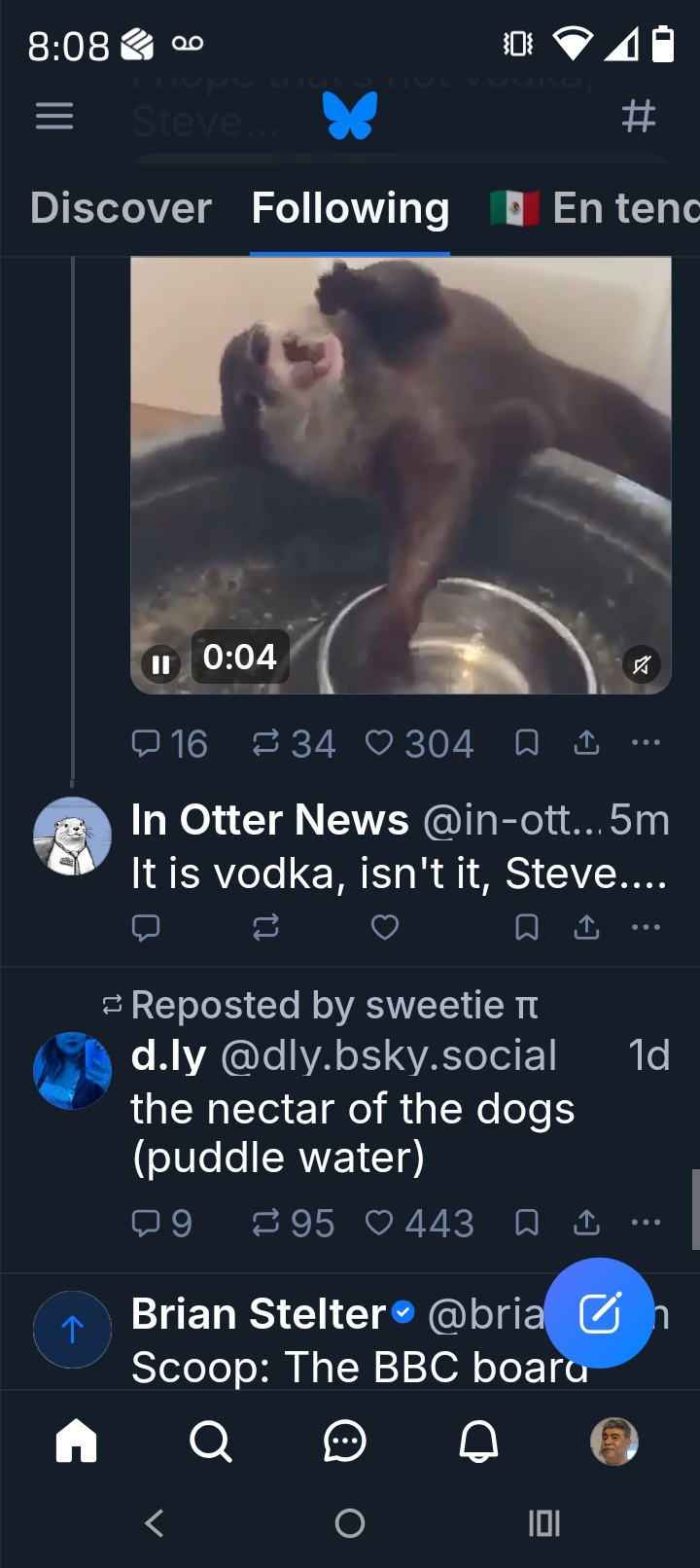Repost the 'It is vodka' reply
This screenshot has width=700, height=1568.
[x=265, y=927]
